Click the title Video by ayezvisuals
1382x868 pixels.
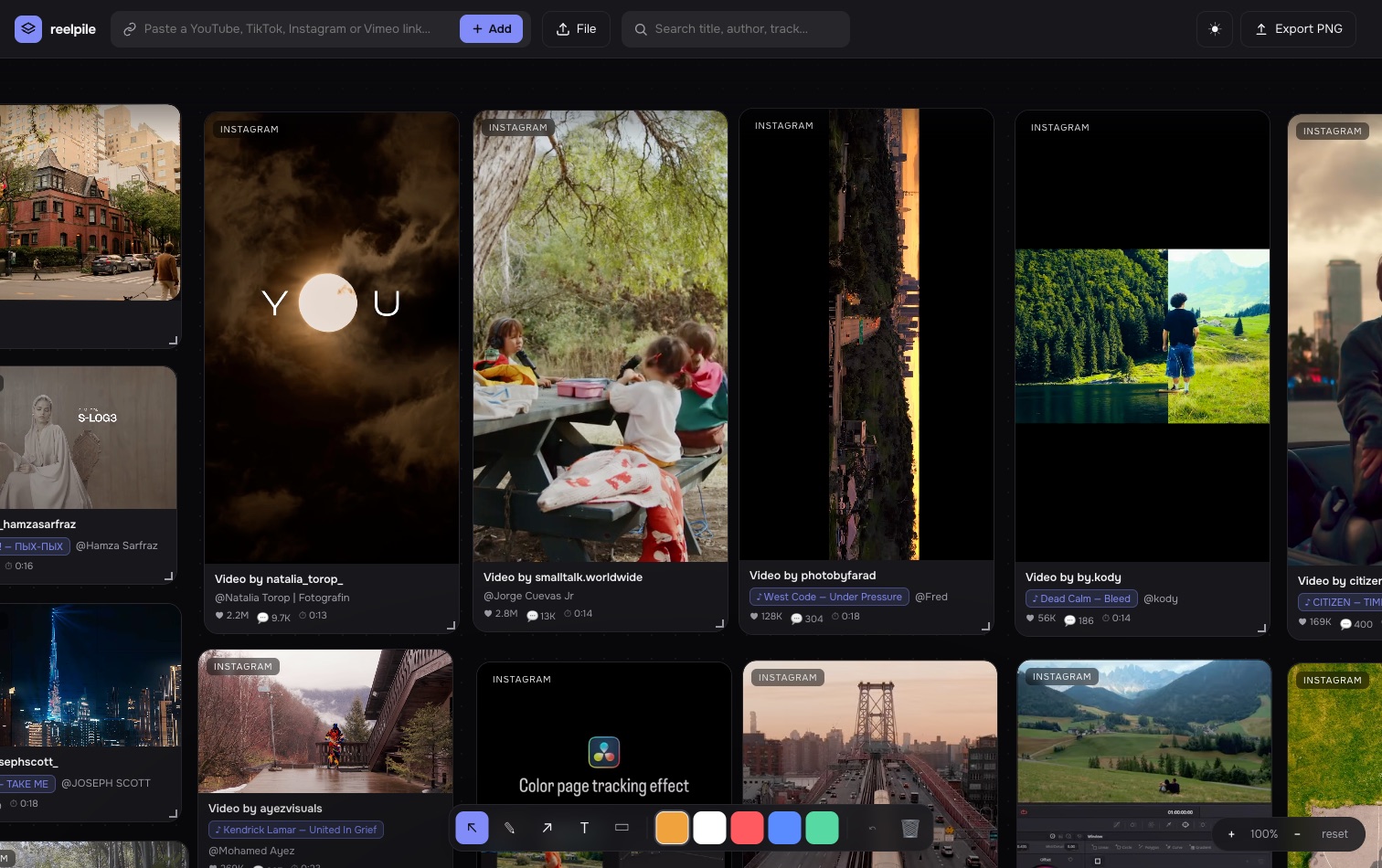(265, 809)
